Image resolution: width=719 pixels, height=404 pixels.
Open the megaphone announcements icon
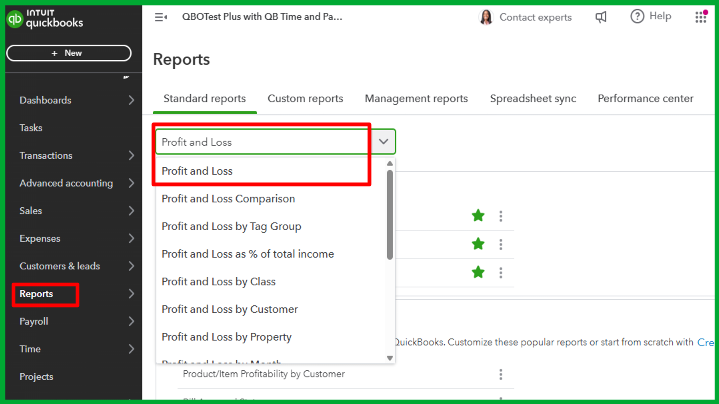(601, 17)
